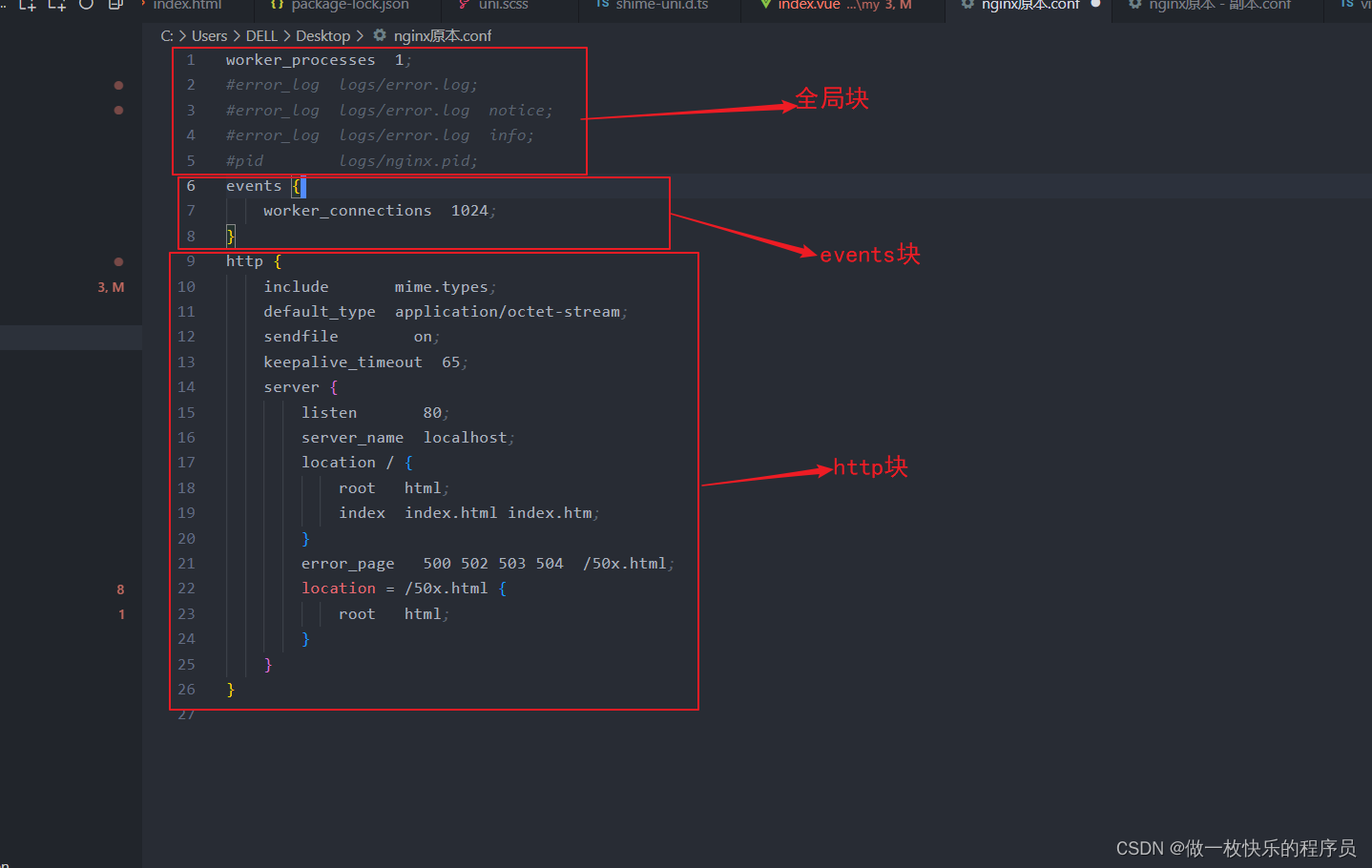The width and height of the screenshot is (1372, 868).
Task: Click the Sass icon on uni.scss tab
Action: 464,4
